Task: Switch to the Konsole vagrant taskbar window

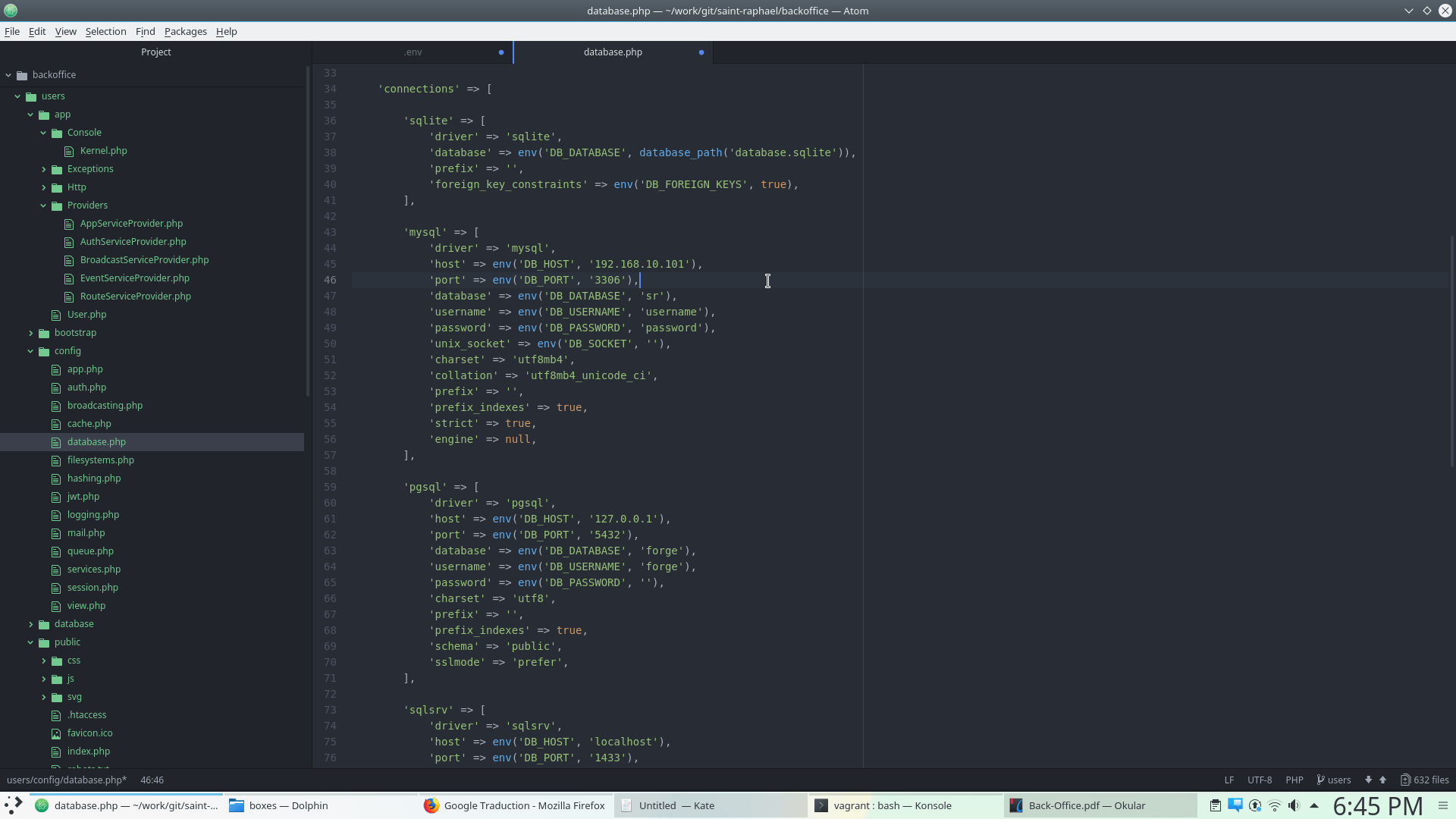Action: pos(892,805)
